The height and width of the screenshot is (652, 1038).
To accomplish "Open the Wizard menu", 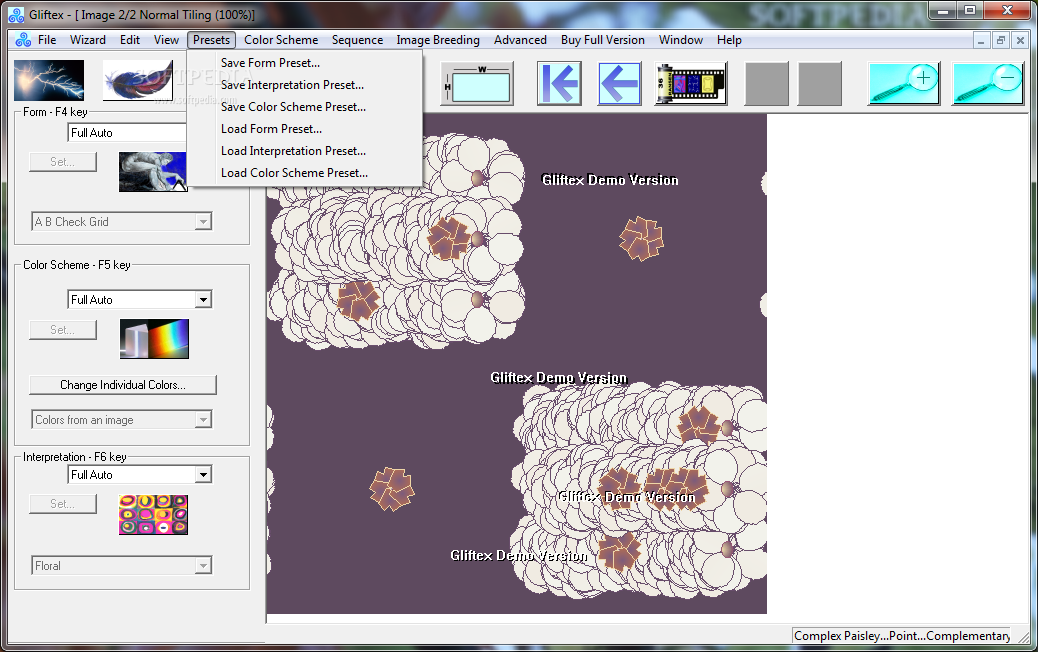I will pos(88,40).
